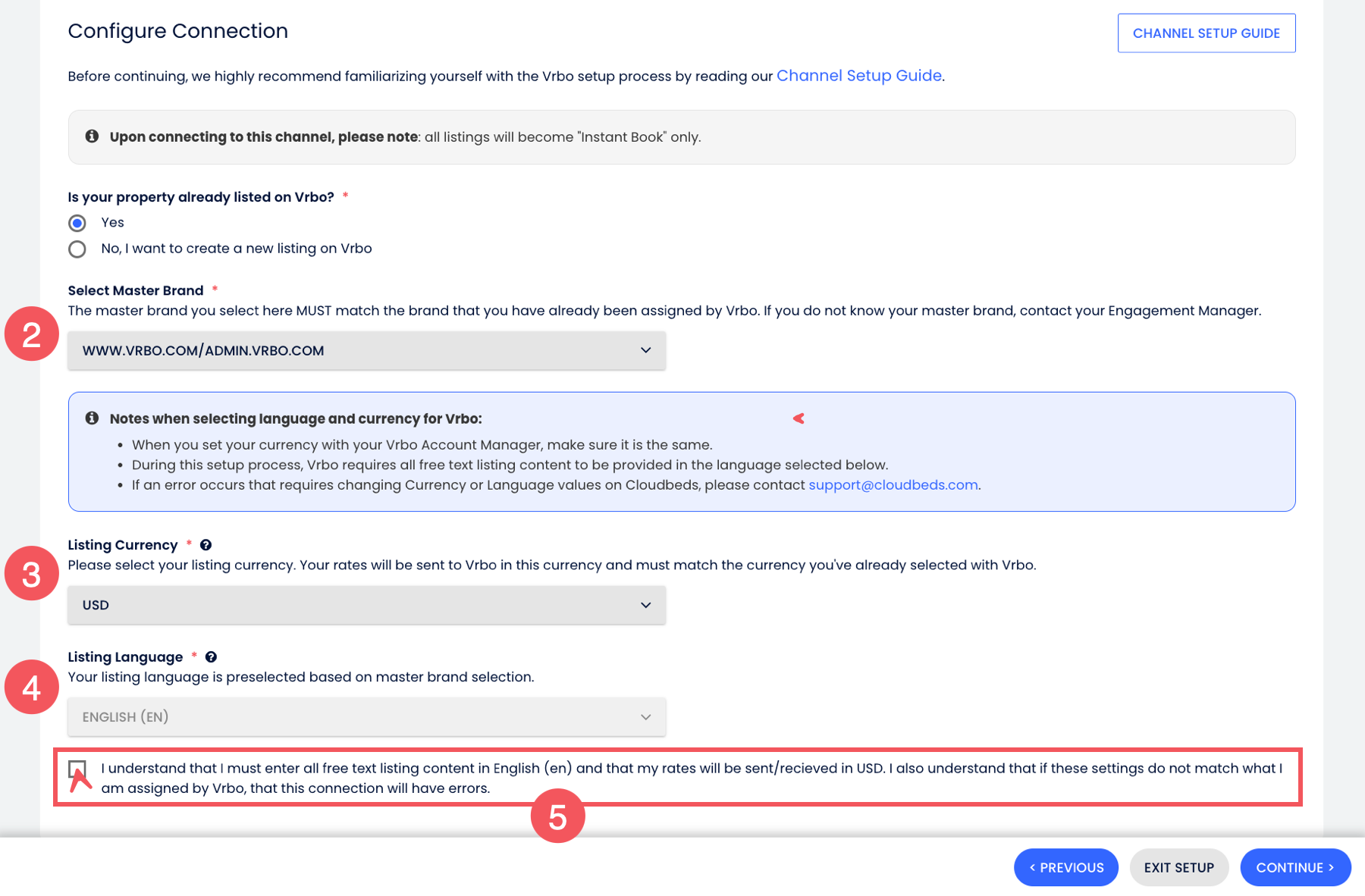Open the Listing Language English dropdown
Screen dimensions: 1365x896
(x=366, y=717)
